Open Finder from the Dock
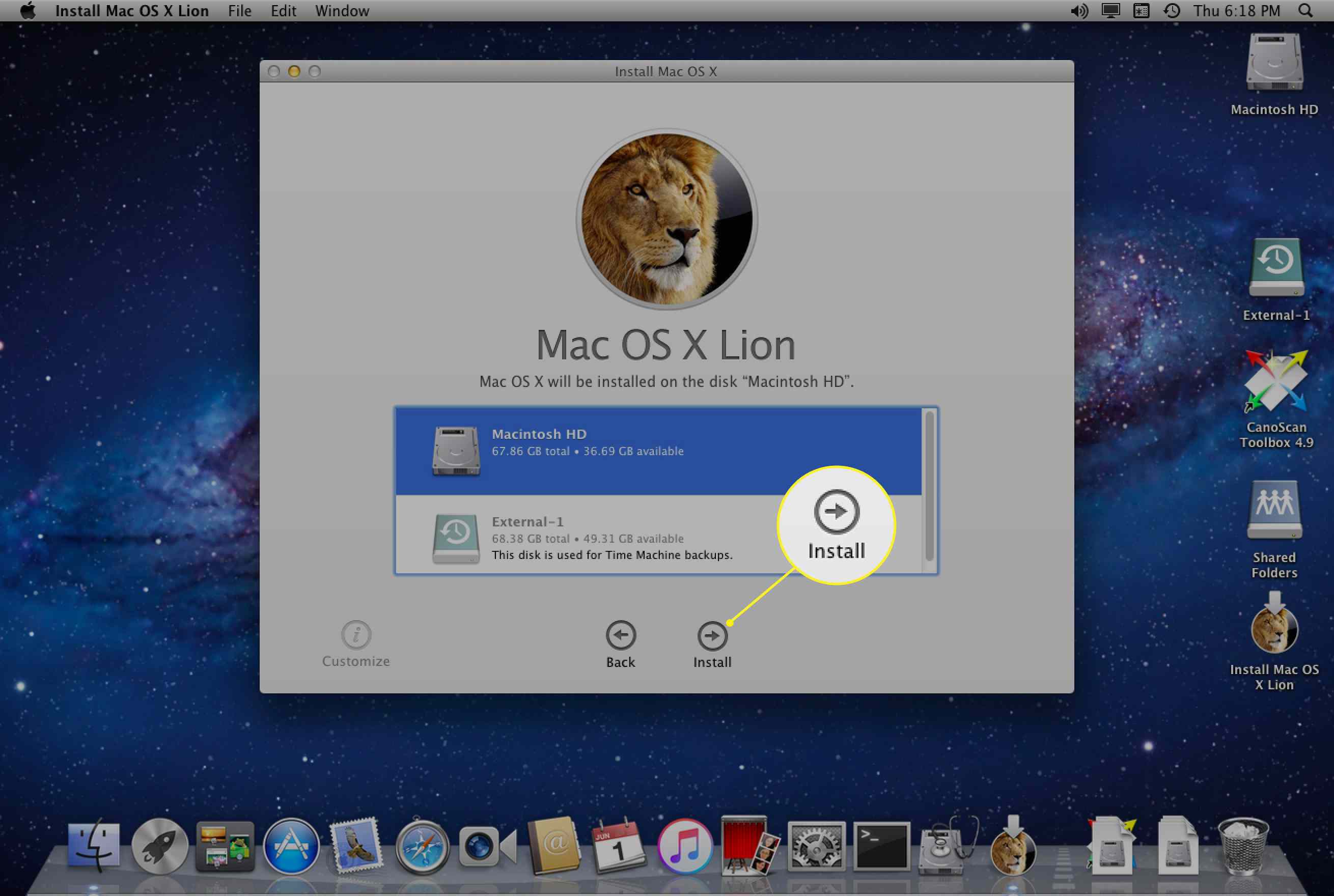This screenshot has width=1334, height=896. coord(94,847)
